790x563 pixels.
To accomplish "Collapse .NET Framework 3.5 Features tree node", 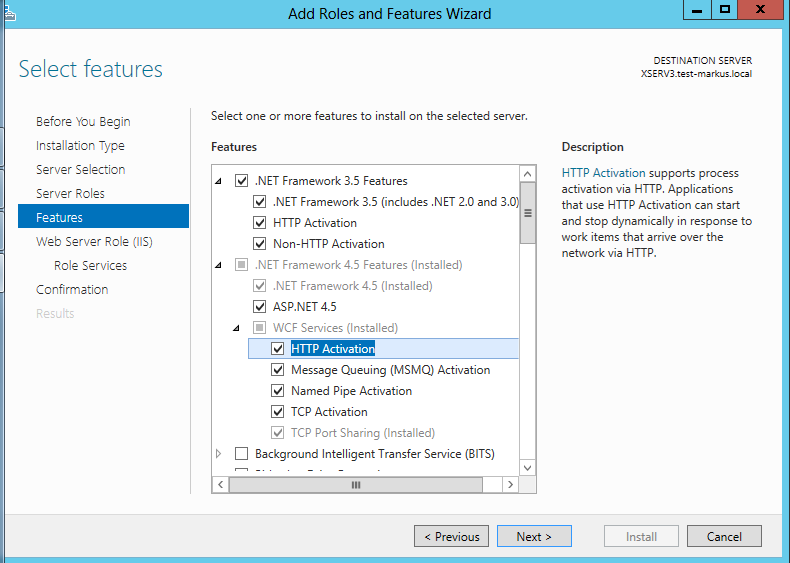I will [x=219, y=182].
